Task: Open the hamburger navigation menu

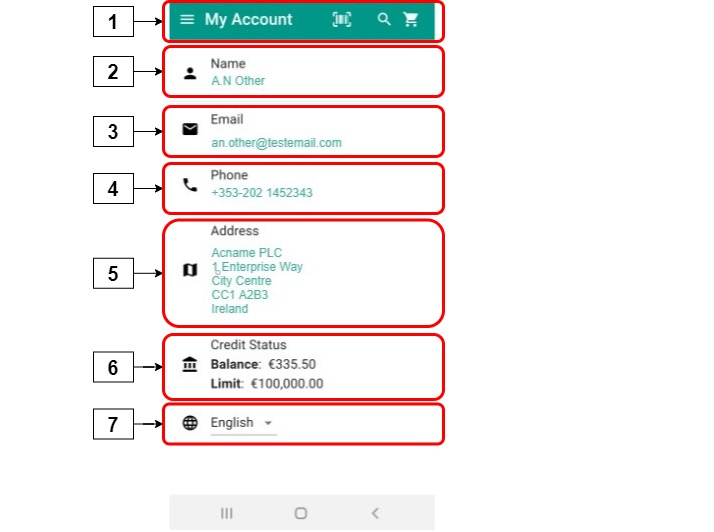Action: click(x=187, y=20)
